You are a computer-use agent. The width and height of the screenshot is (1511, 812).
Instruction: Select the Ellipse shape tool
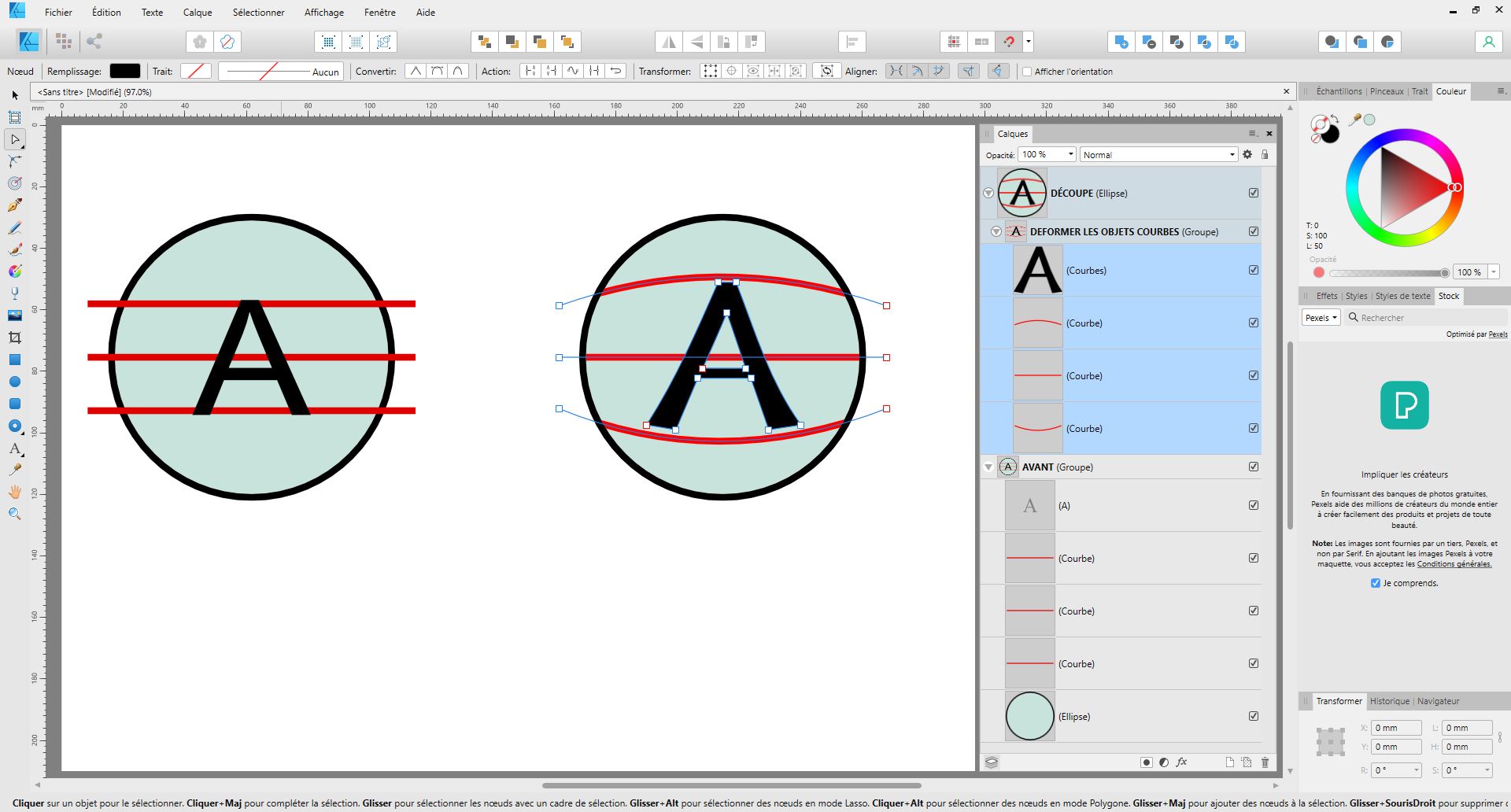(15, 382)
